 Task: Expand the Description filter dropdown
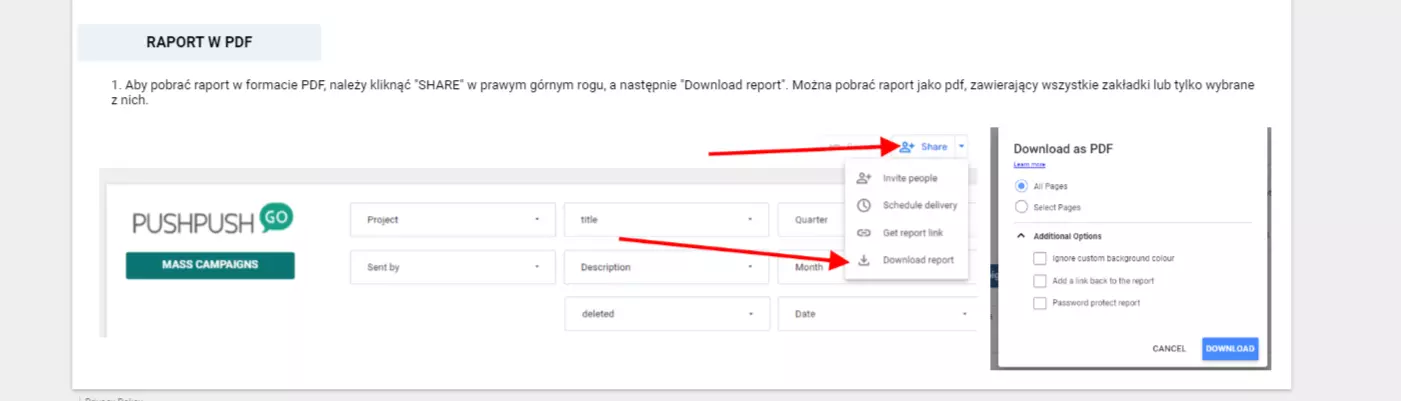[x=667, y=267]
